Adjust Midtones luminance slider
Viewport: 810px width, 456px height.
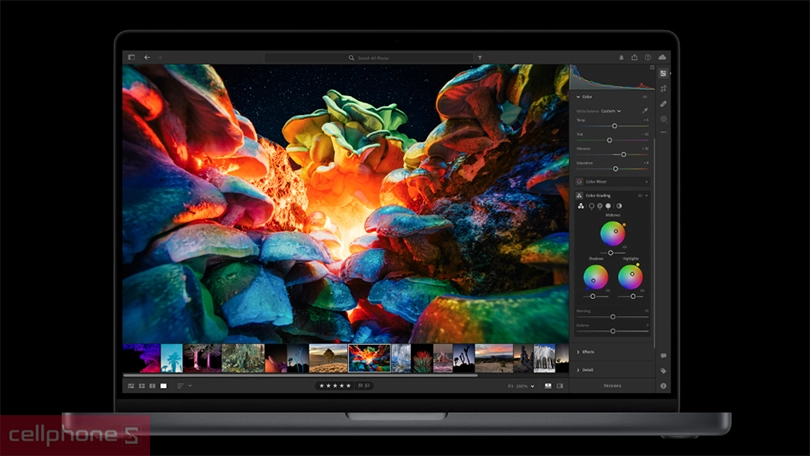(x=611, y=253)
